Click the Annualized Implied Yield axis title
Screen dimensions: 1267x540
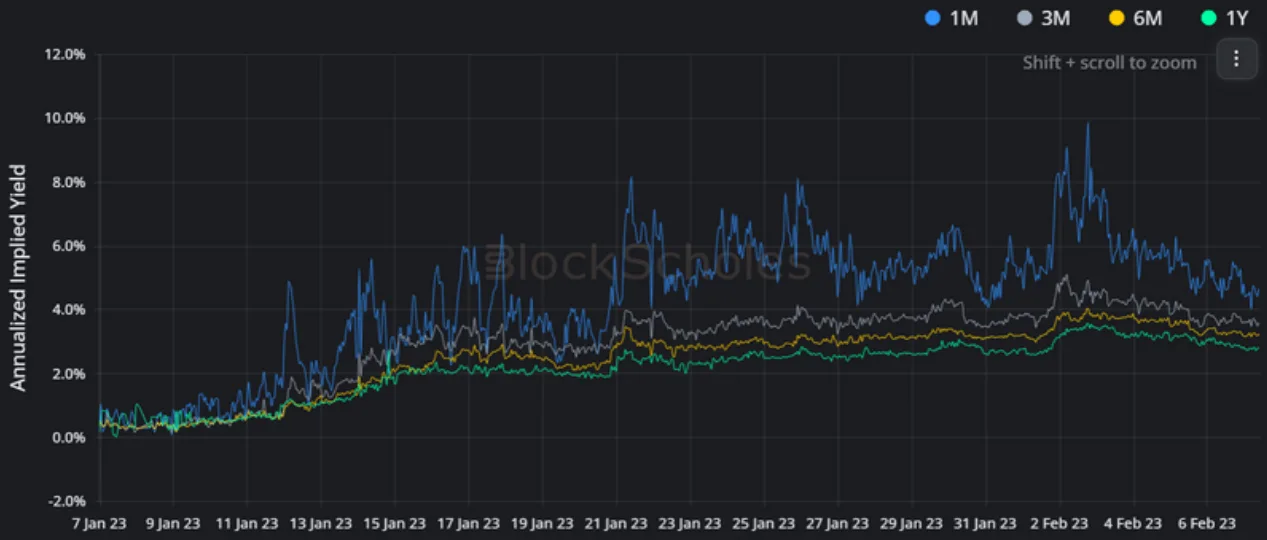[x=18, y=278]
